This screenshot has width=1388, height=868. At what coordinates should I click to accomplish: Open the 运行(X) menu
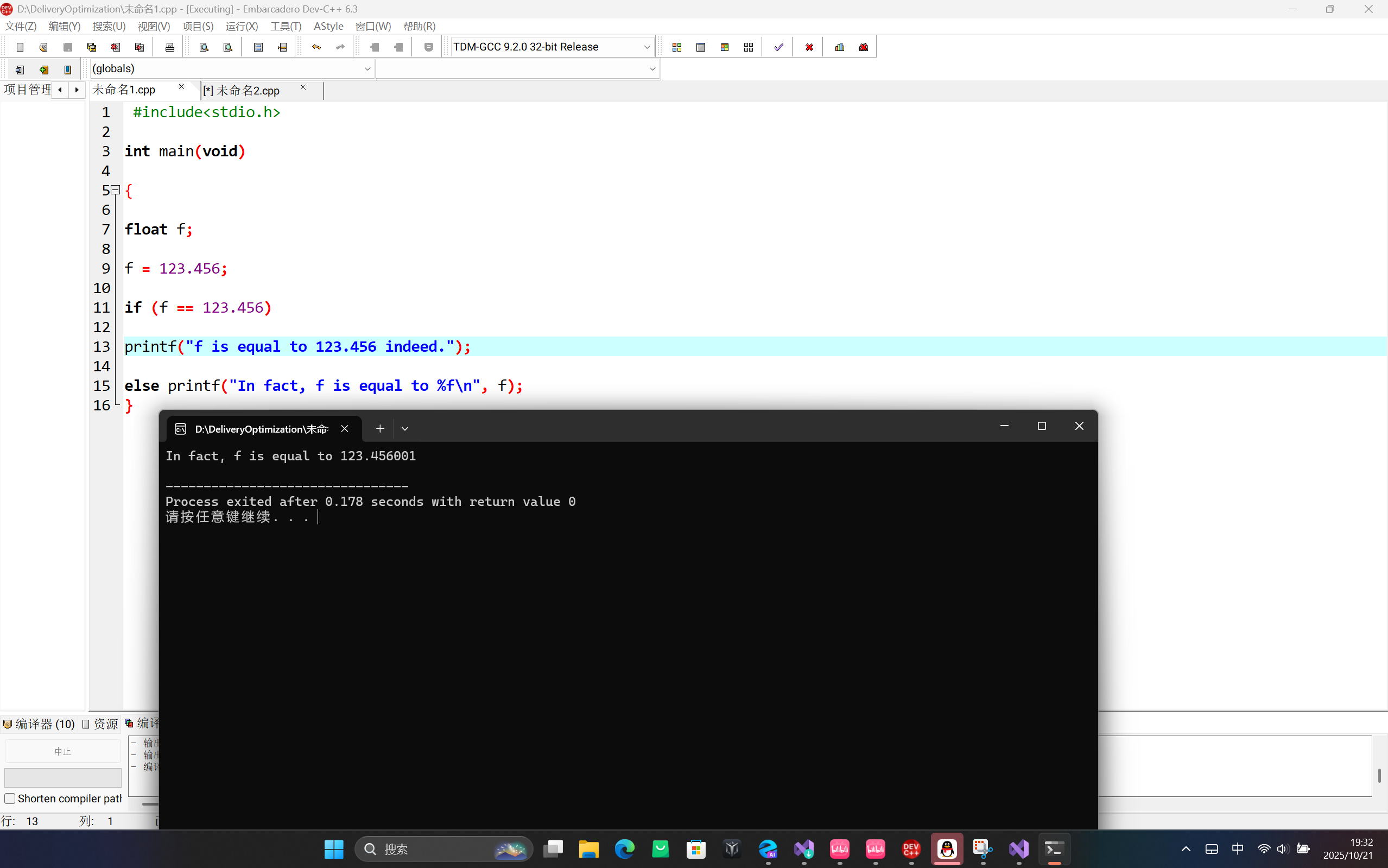tap(242, 27)
